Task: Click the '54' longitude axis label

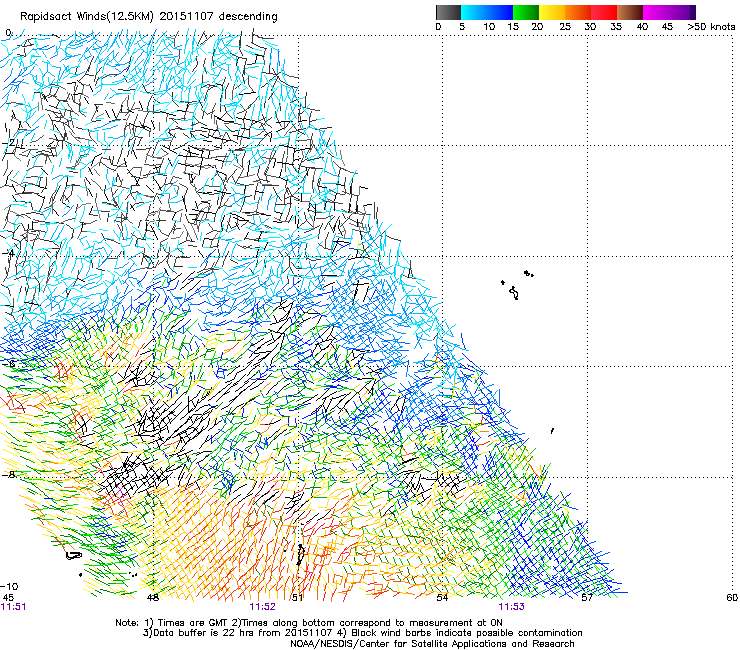Action: (x=442, y=598)
